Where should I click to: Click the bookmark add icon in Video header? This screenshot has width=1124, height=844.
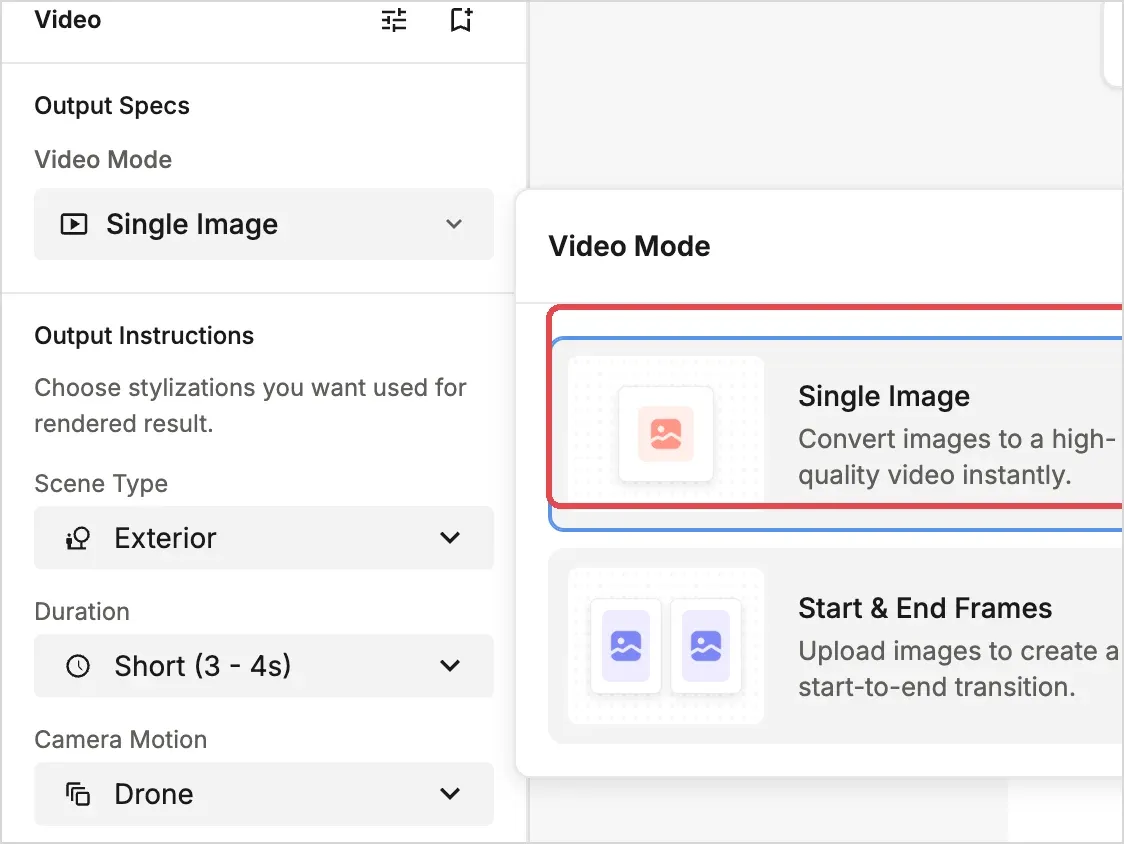tap(461, 20)
